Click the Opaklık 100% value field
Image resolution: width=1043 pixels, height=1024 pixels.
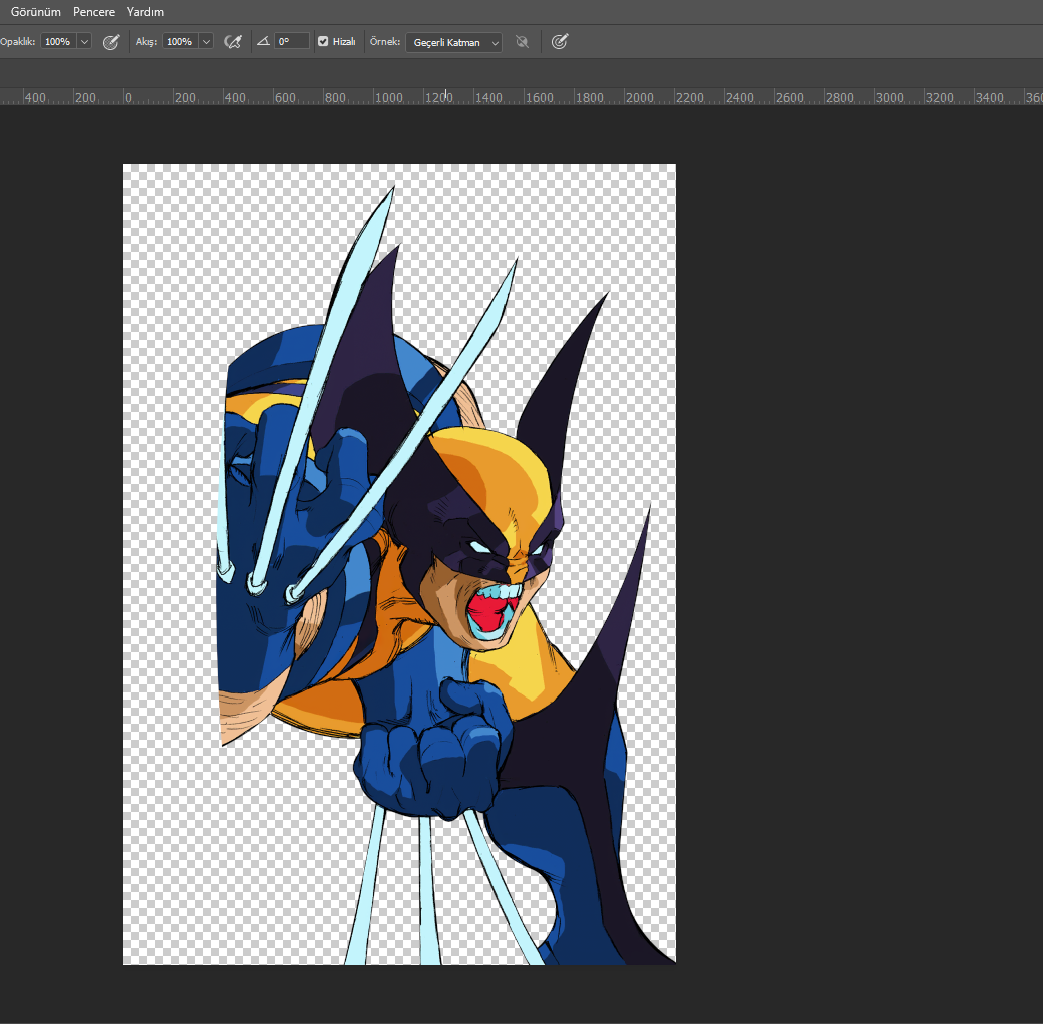58,41
